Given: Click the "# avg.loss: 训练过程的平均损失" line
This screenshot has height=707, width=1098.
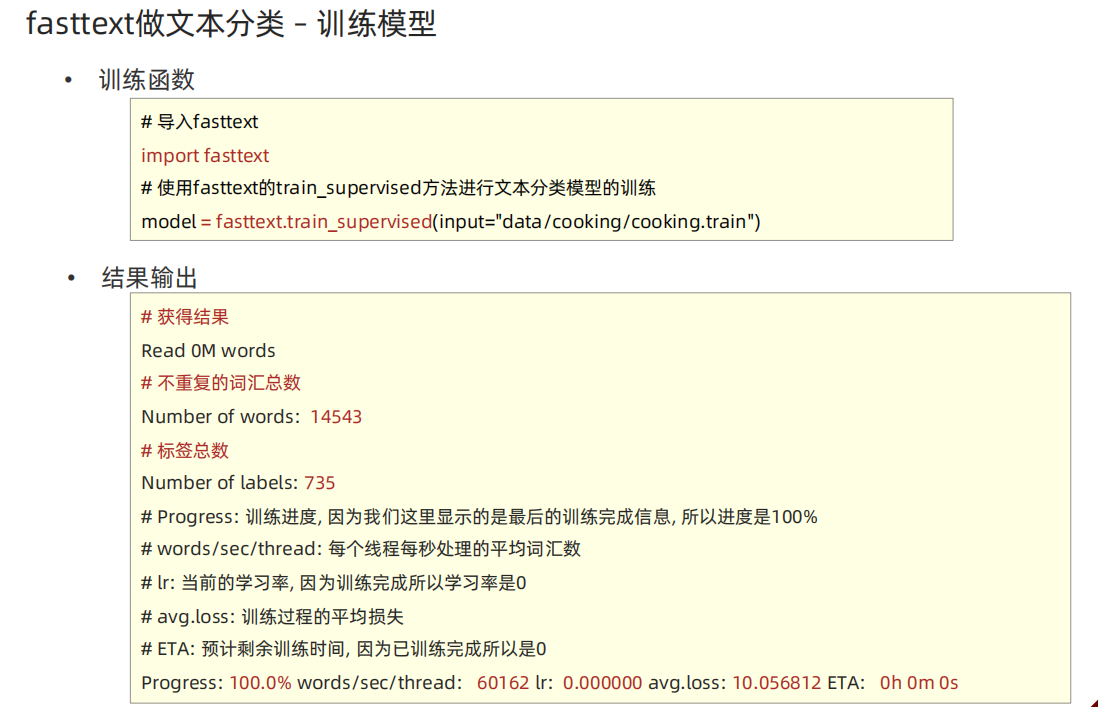Looking at the screenshot, I should [x=272, y=617].
